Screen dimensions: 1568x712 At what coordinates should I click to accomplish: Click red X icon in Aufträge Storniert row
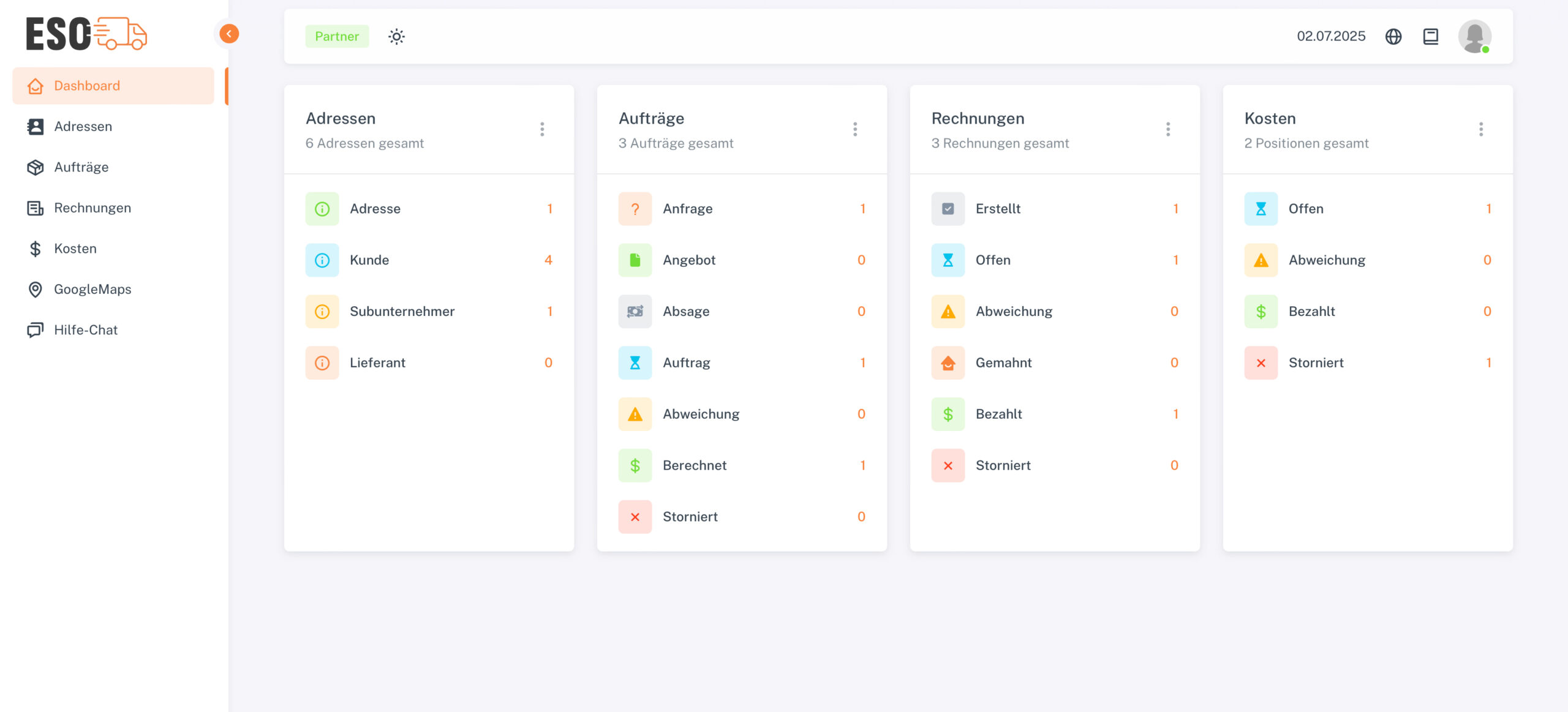point(635,517)
